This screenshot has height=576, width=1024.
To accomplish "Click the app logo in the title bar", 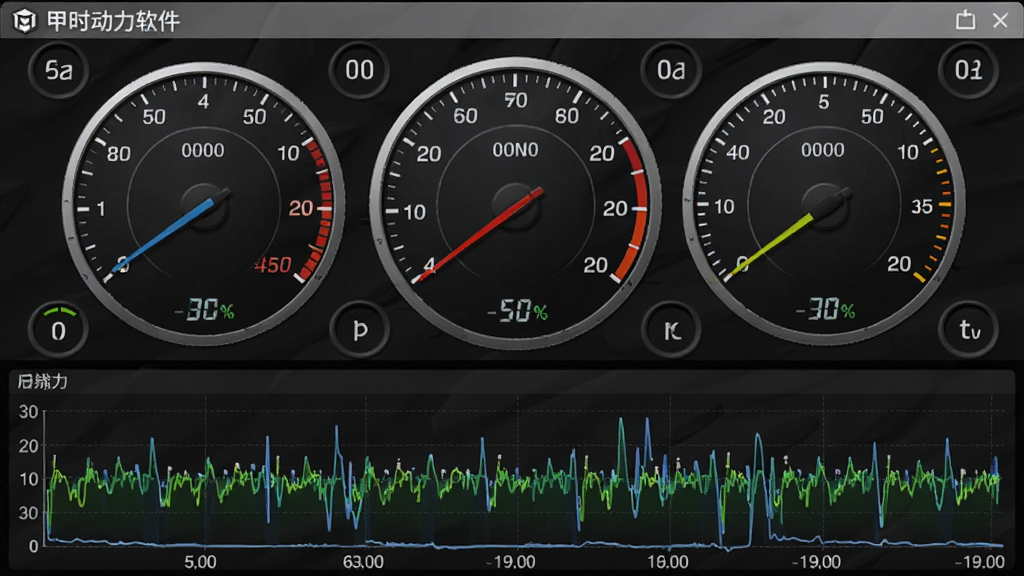I will 24,21.
